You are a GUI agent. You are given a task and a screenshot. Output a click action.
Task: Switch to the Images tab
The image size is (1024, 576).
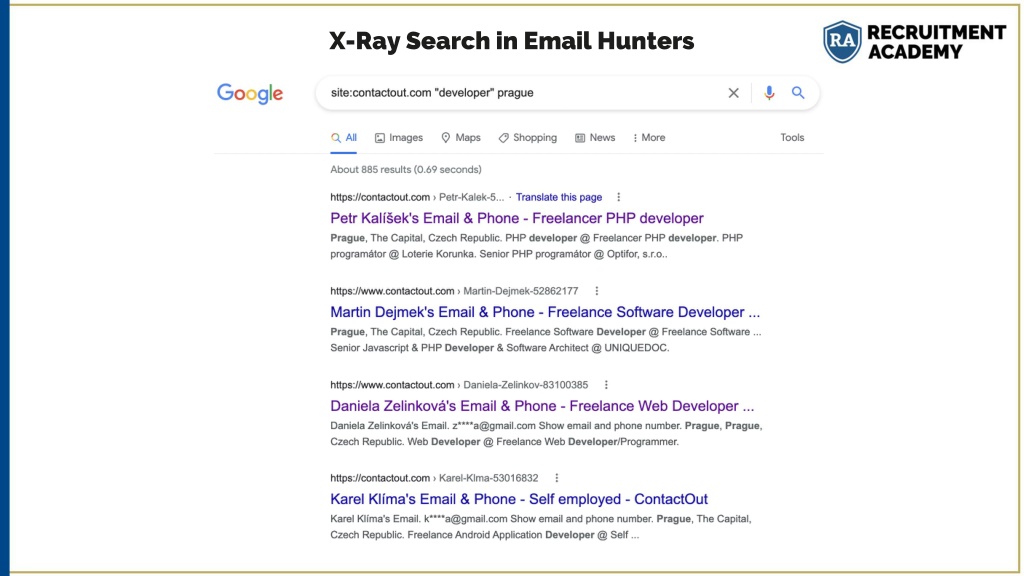coord(398,138)
